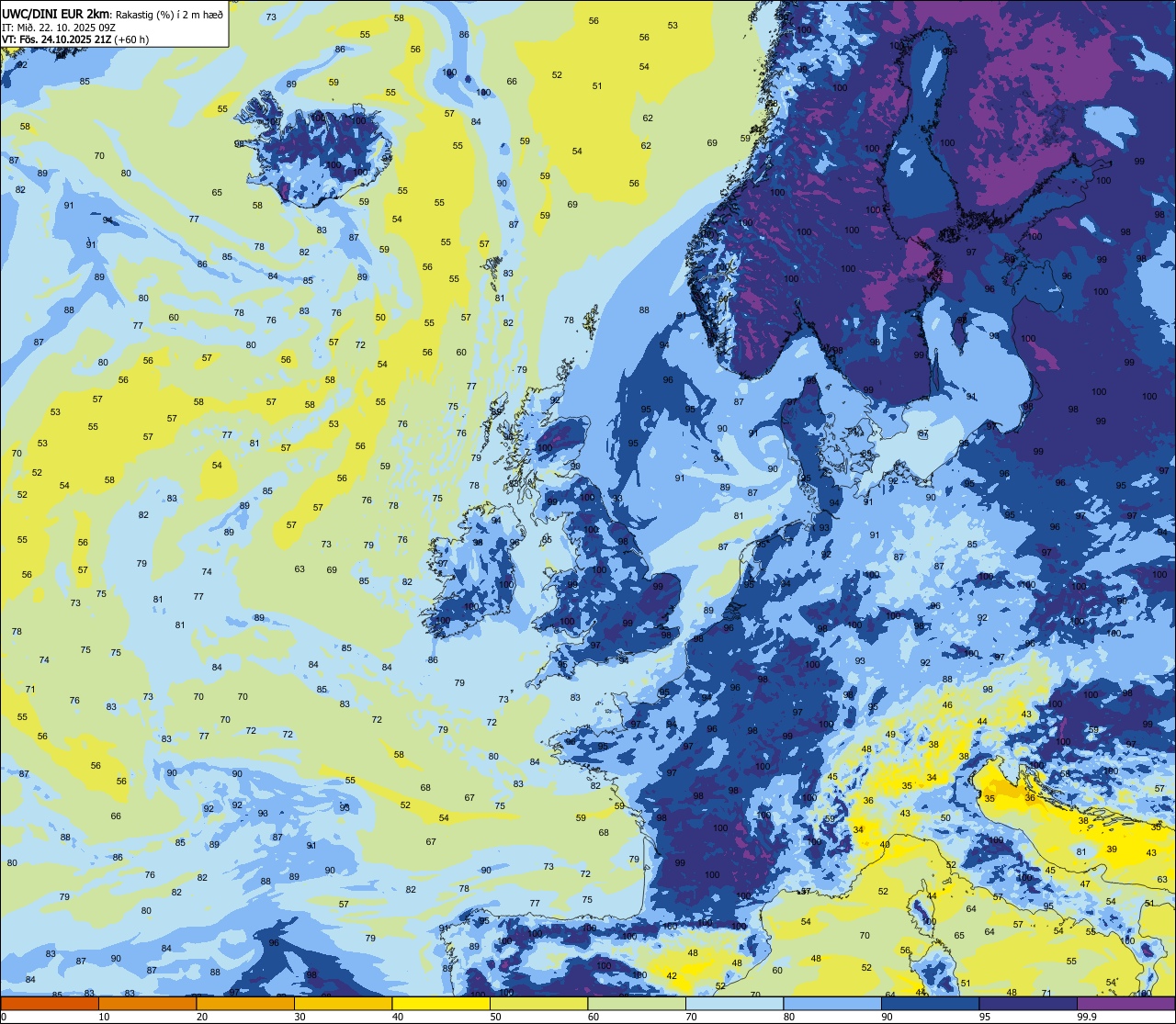This screenshot has height=1024, width=1176.
Task: Pick the pale green 60–70 legend band
Action: [x=637, y=1004]
